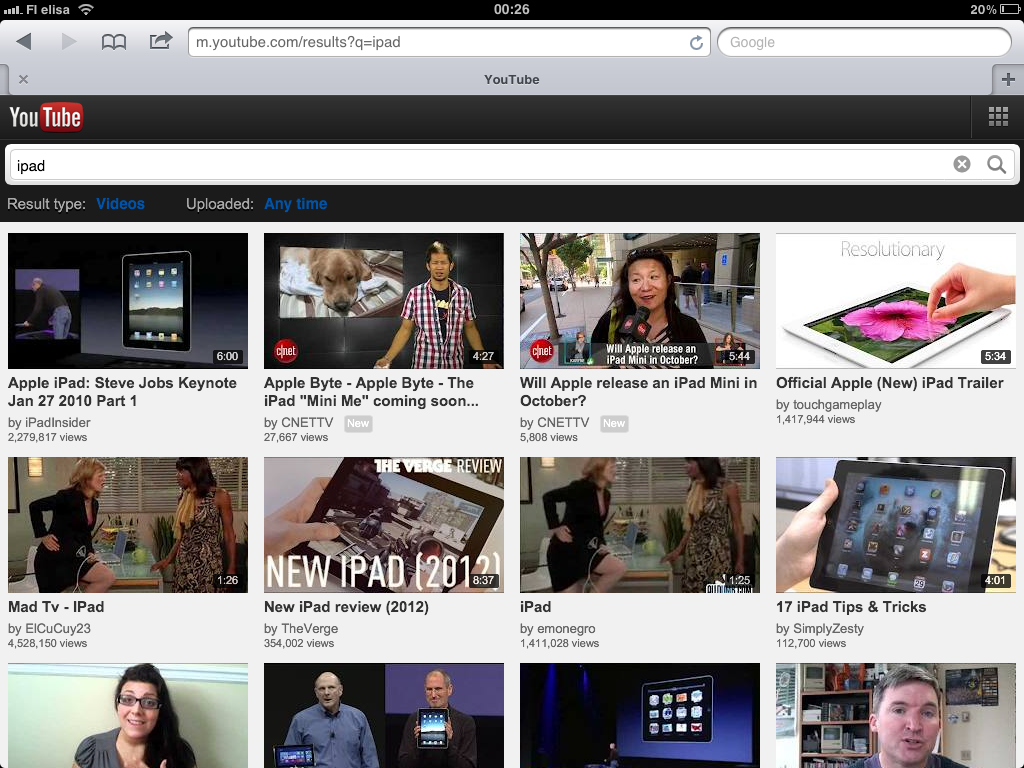Open the Resolutionary iPad trailer thumbnail
This screenshot has height=768, width=1024.
tap(896, 301)
